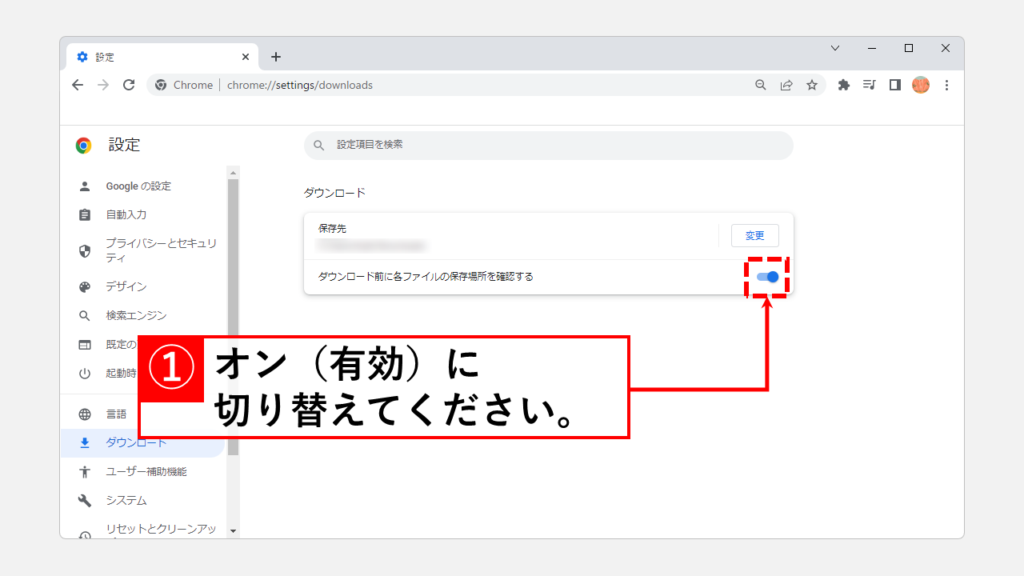This screenshot has width=1024, height=576.
Task: Toggle the side panel icon
Action: tap(895, 85)
